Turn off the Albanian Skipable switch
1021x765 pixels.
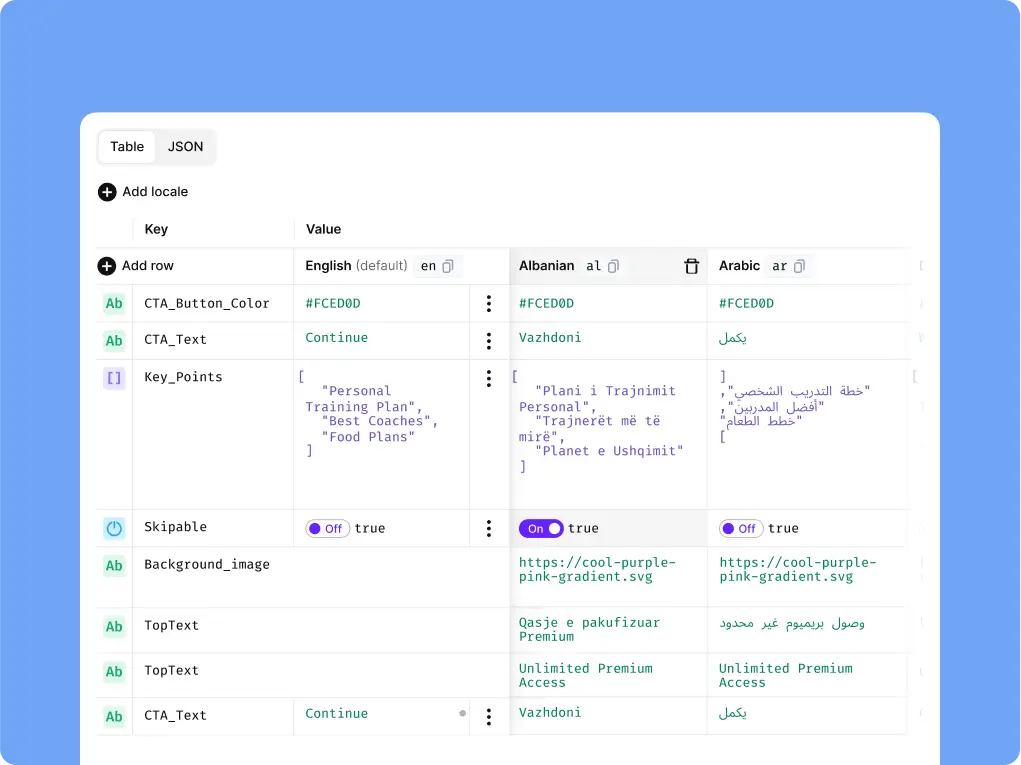[x=541, y=529]
